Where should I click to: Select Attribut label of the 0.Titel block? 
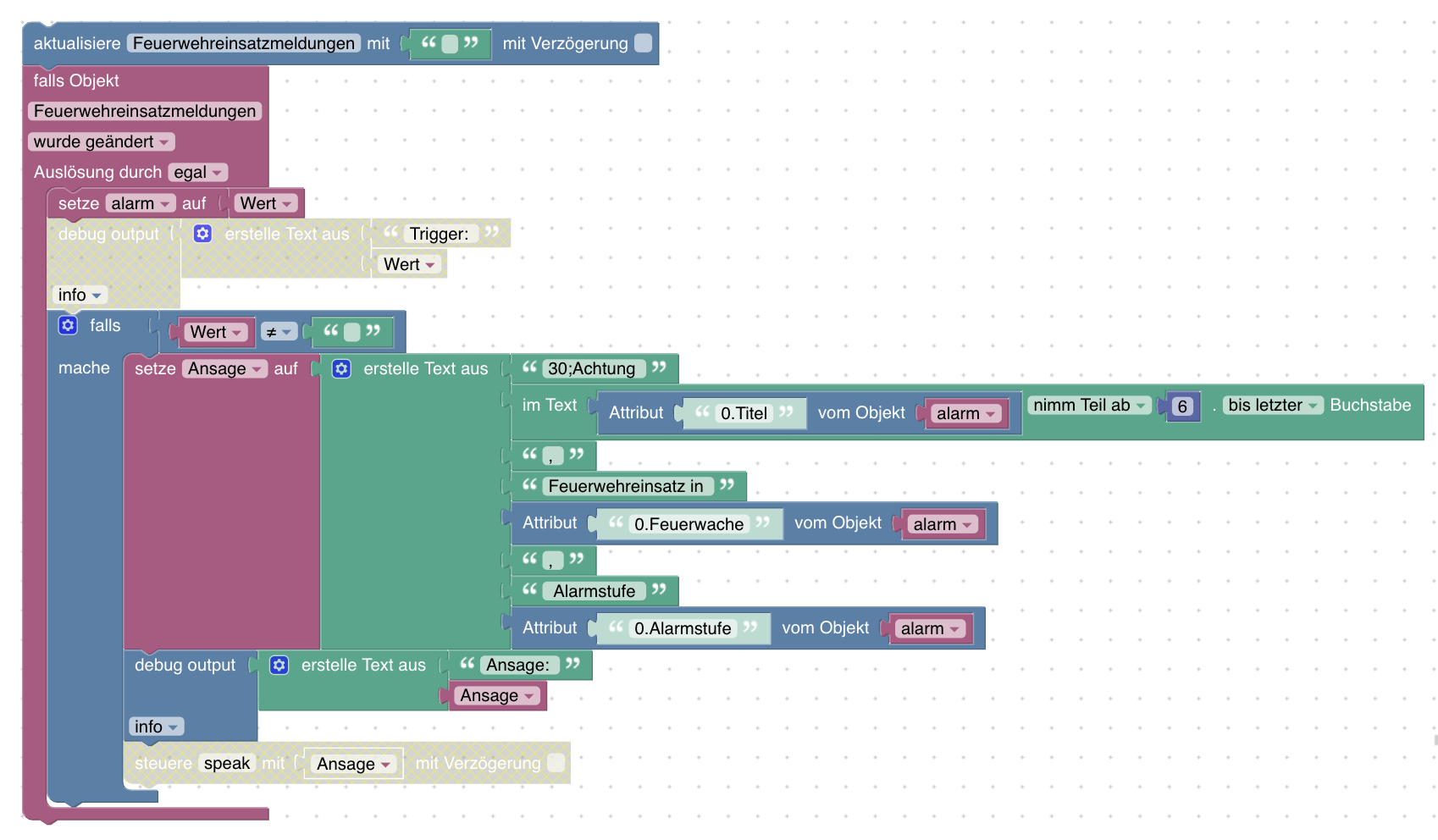click(636, 412)
